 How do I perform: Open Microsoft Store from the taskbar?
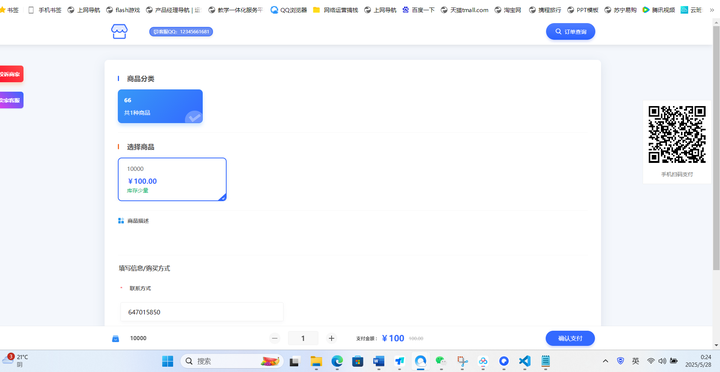click(x=358, y=361)
